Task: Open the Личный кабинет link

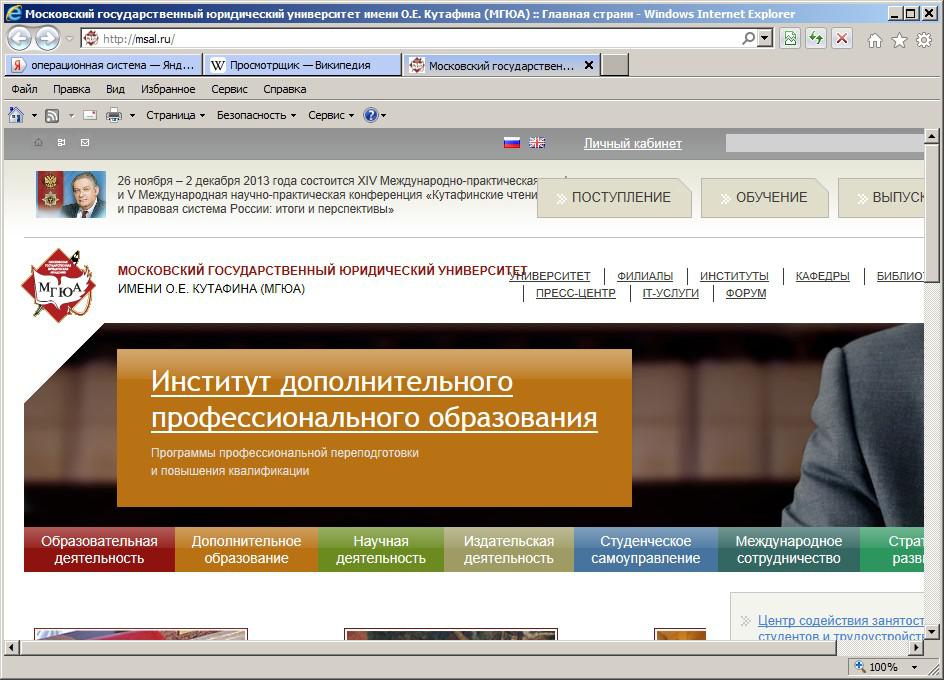Action: [633, 143]
